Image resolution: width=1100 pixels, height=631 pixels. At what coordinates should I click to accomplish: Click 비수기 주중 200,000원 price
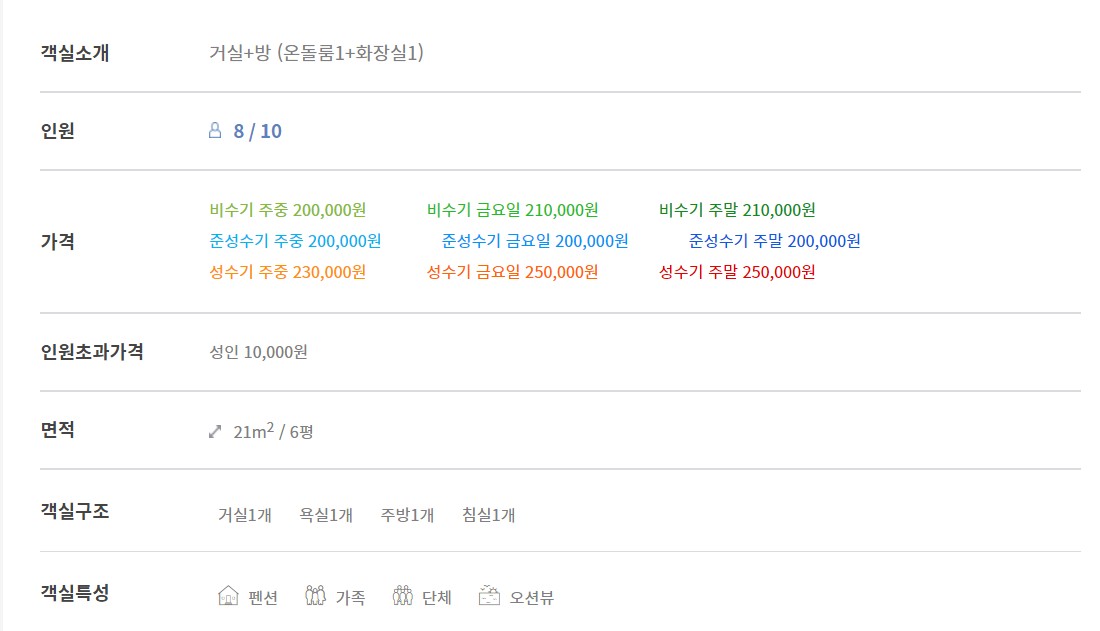point(288,210)
